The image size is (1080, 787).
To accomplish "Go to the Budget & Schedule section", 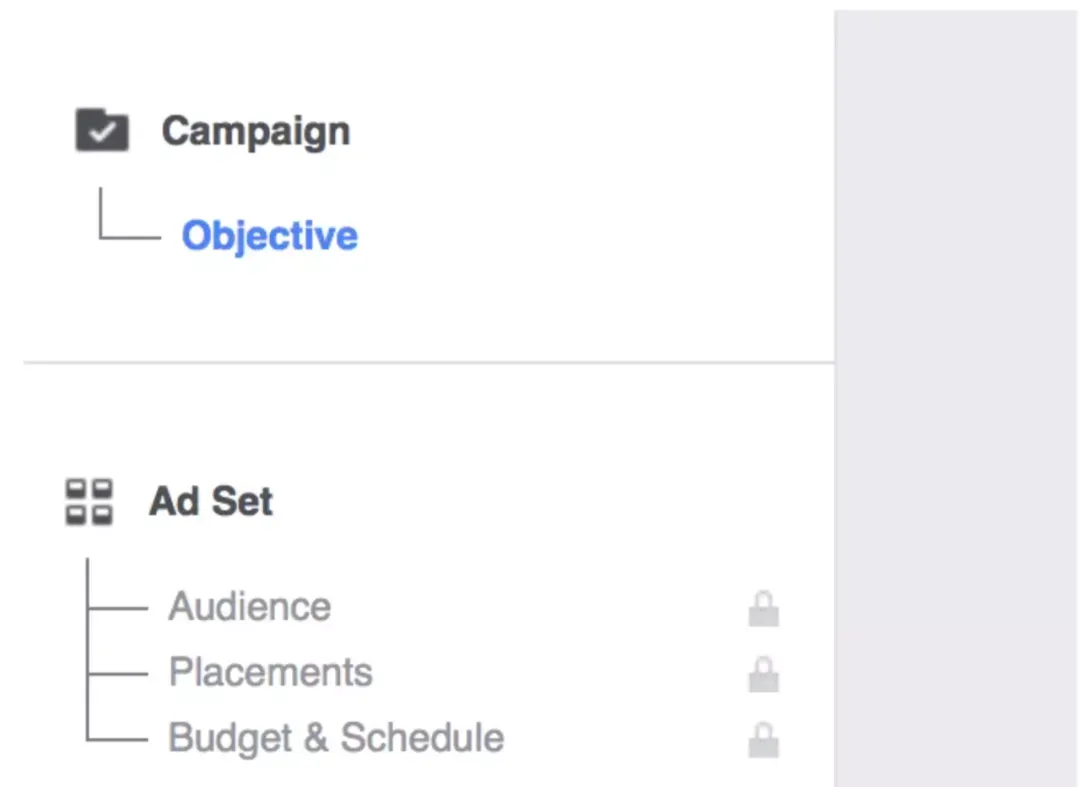I will pos(336,739).
